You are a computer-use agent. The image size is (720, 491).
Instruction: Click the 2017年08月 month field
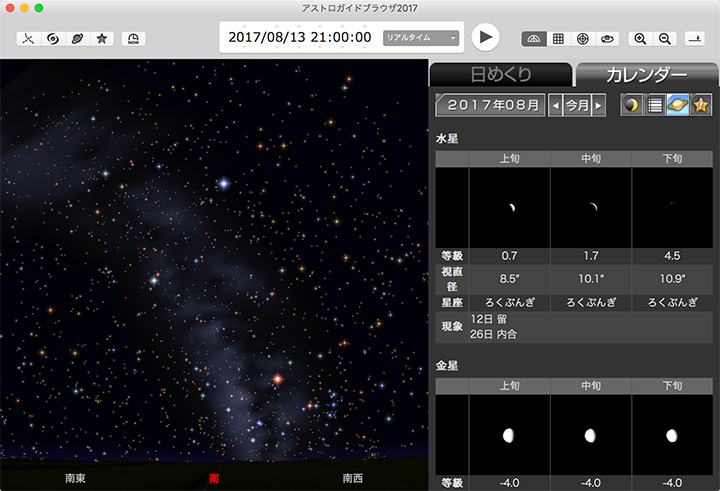click(x=490, y=105)
